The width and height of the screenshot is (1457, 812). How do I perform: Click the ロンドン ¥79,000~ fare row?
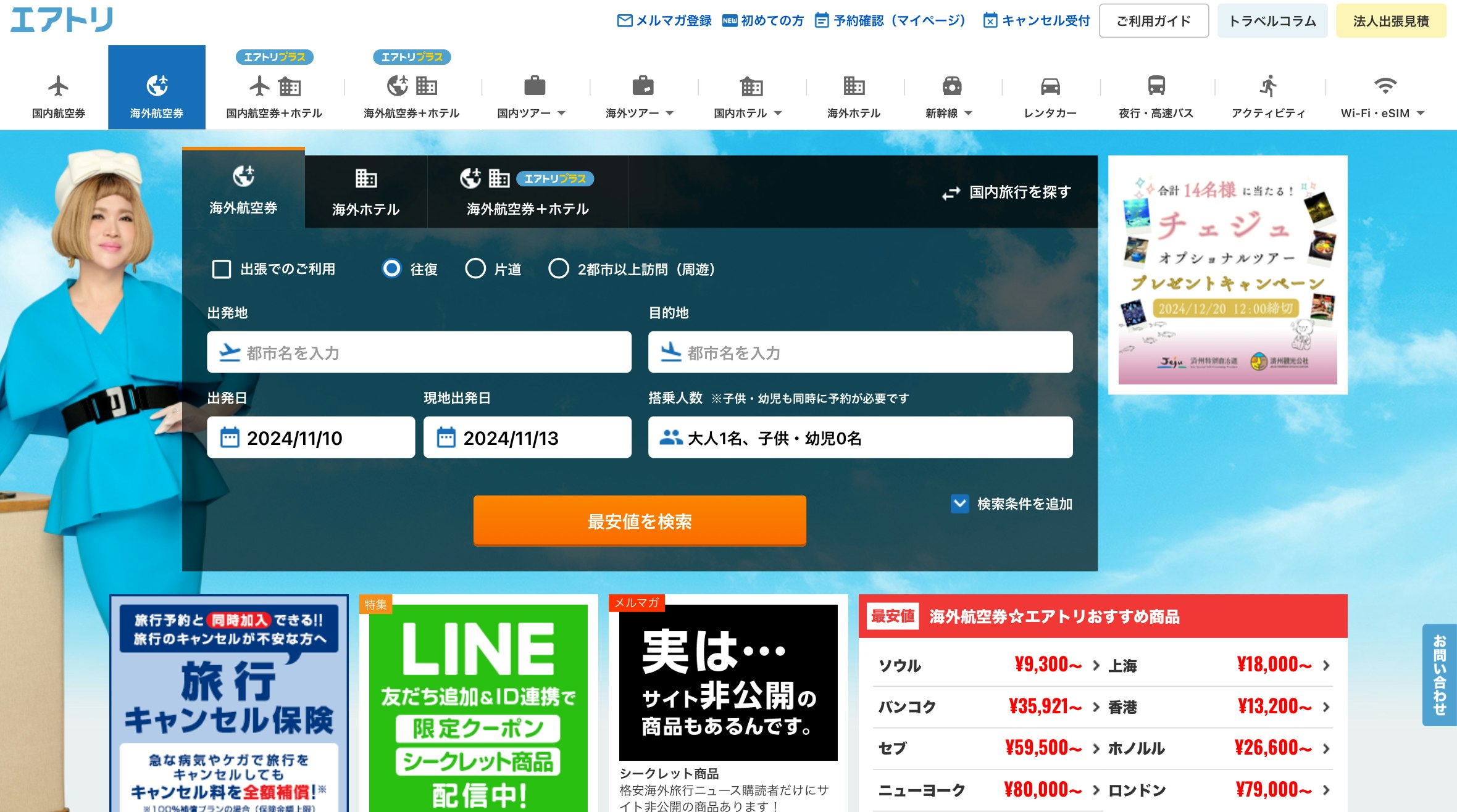(x=1219, y=790)
